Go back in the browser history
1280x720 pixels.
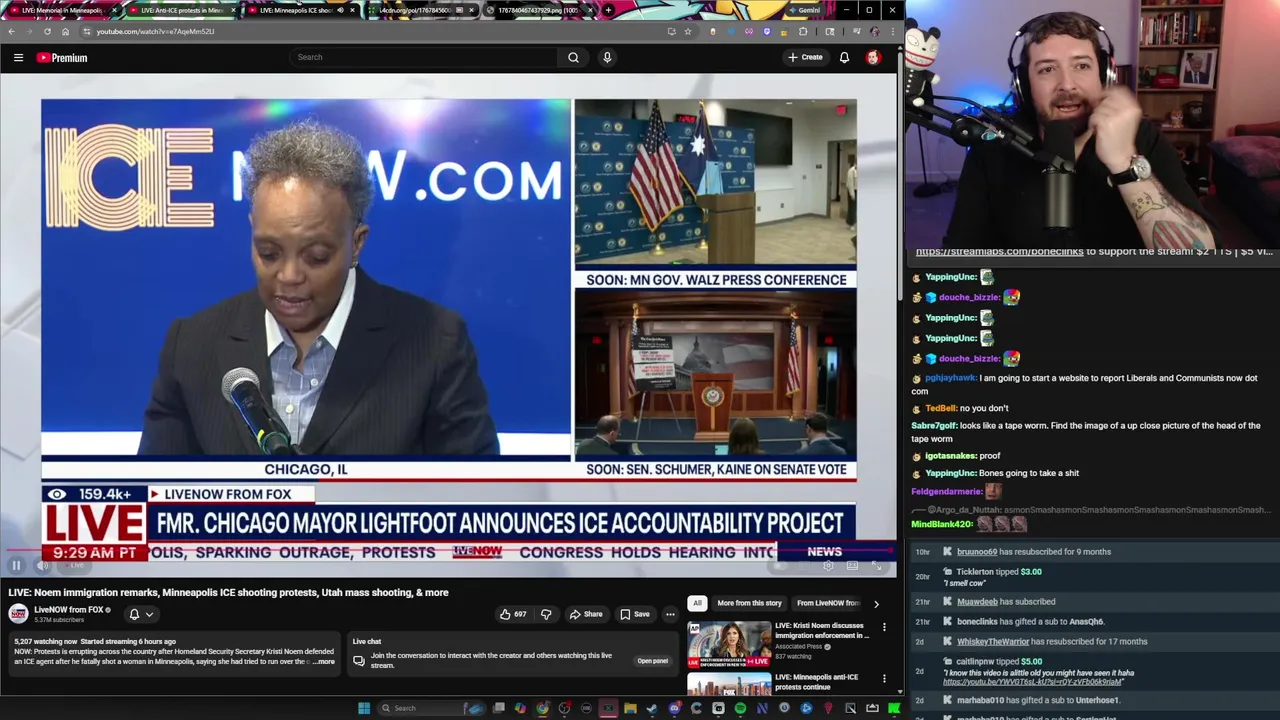click(x=12, y=31)
